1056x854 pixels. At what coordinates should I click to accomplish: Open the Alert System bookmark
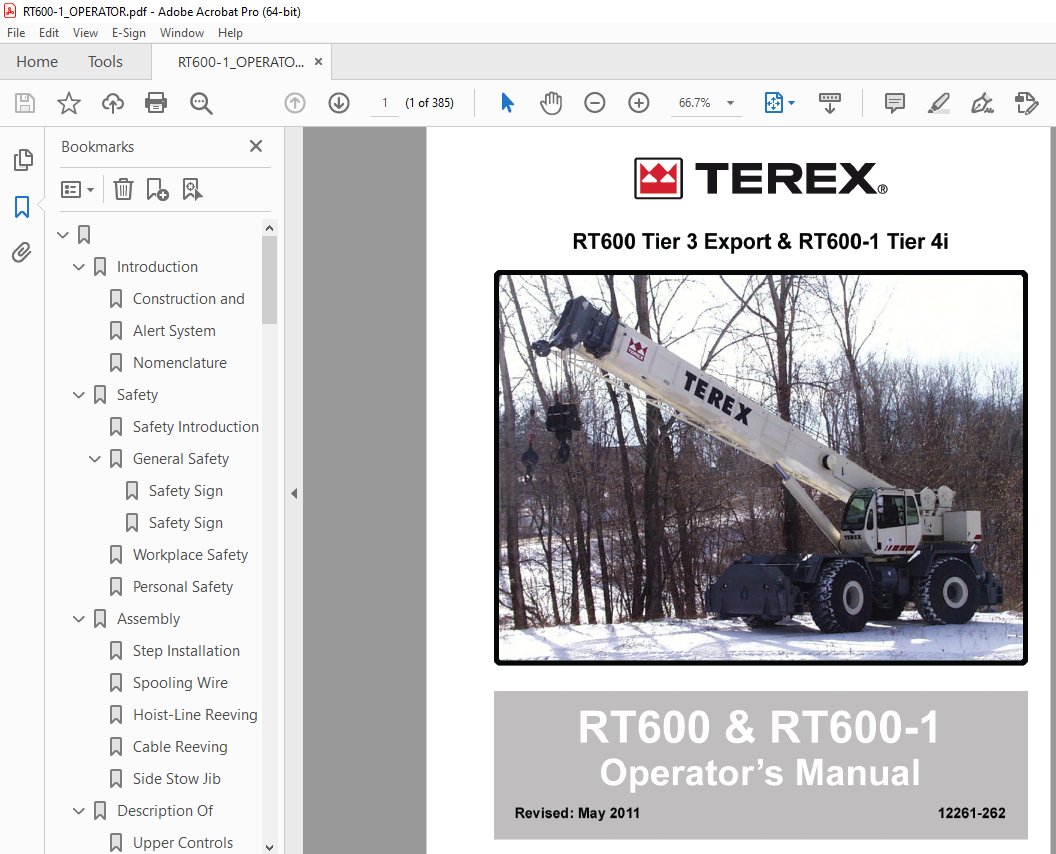tap(174, 331)
